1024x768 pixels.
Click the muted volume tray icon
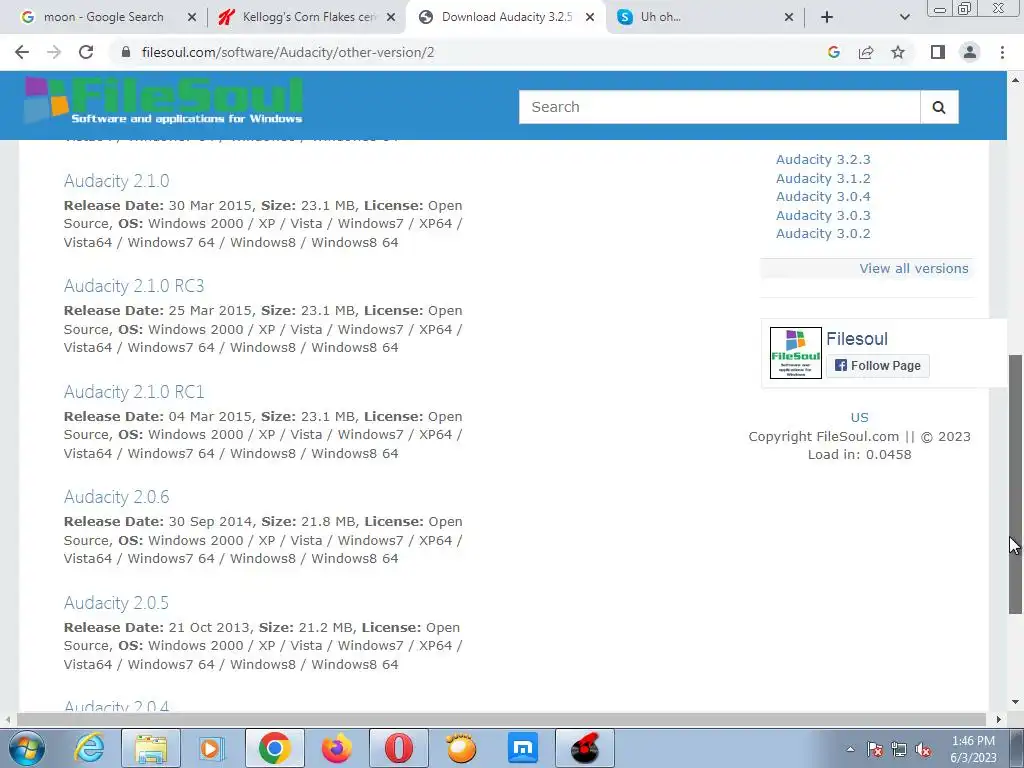coord(923,750)
